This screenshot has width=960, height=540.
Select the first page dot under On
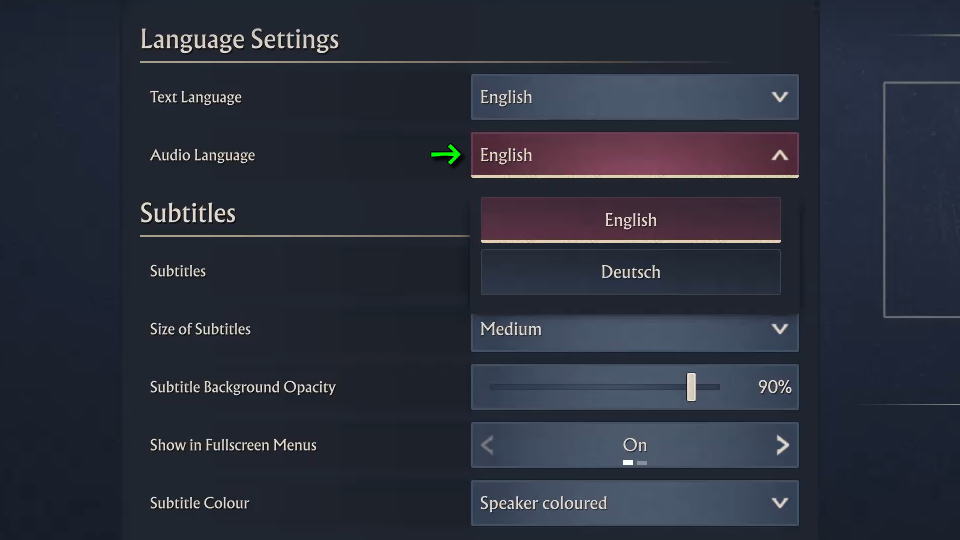pyautogui.click(x=628, y=463)
